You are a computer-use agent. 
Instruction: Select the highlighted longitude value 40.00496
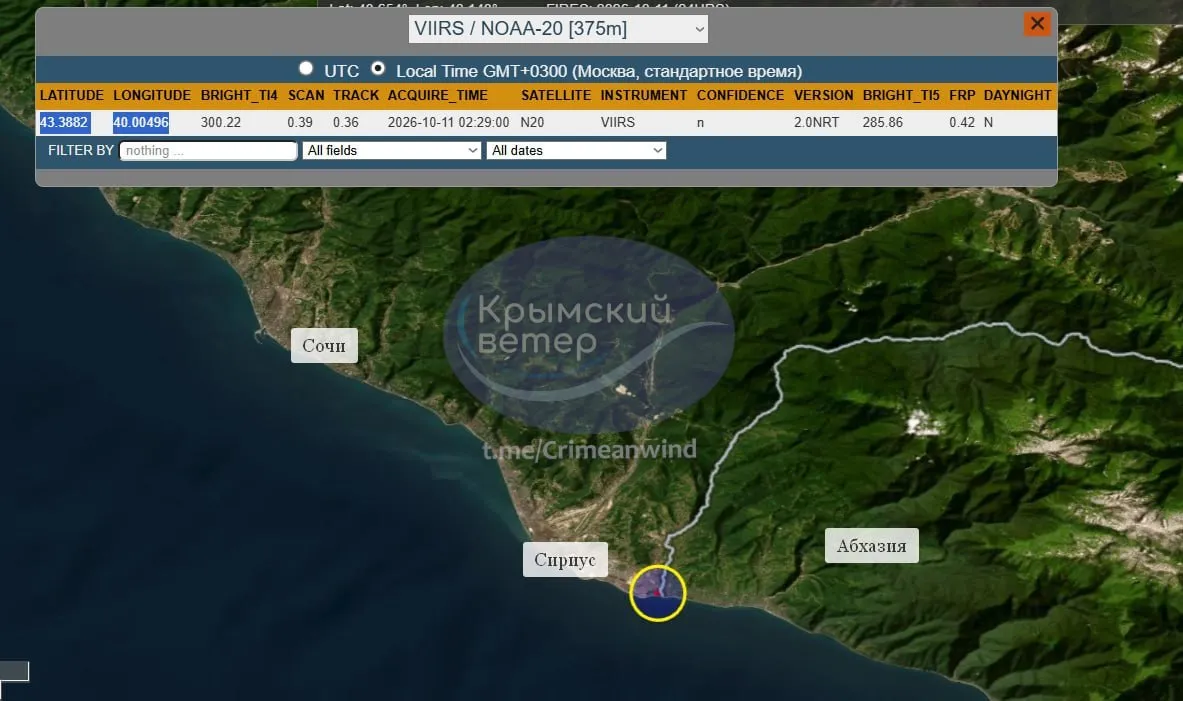tap(140, 122)
